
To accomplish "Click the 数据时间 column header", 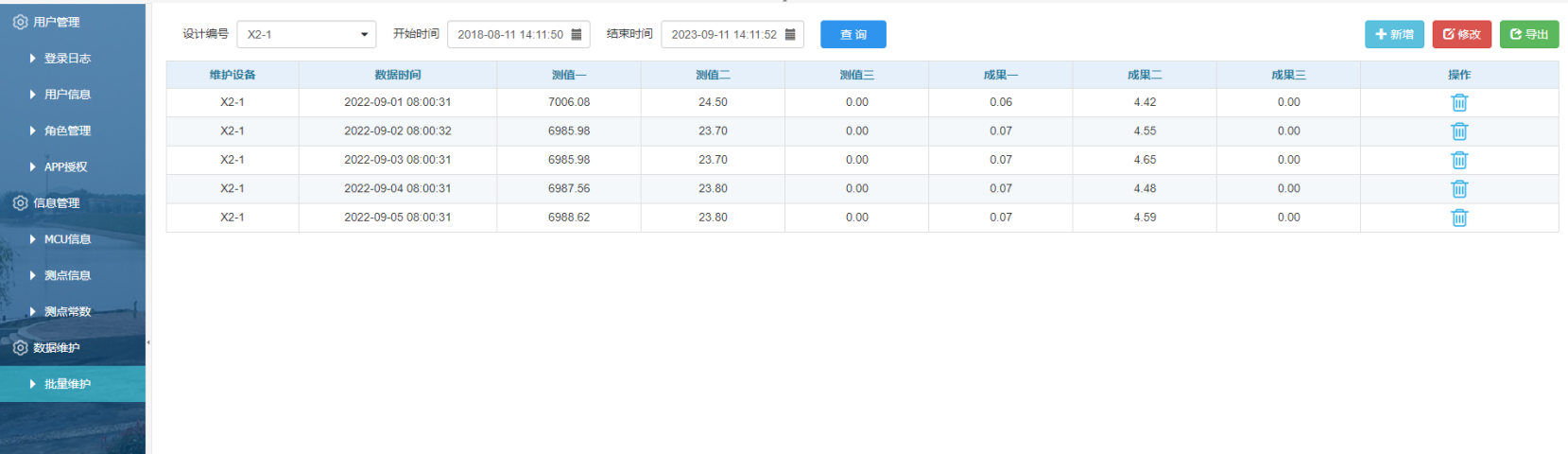I will pos(397,75).
